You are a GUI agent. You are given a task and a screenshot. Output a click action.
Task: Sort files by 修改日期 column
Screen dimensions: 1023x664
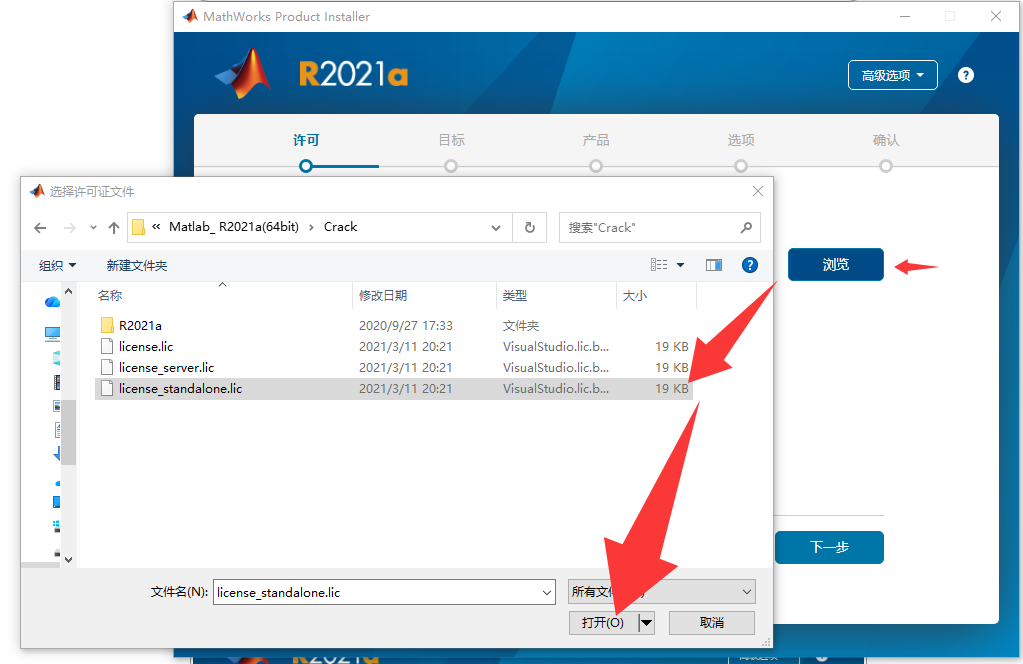pos(424,295)
